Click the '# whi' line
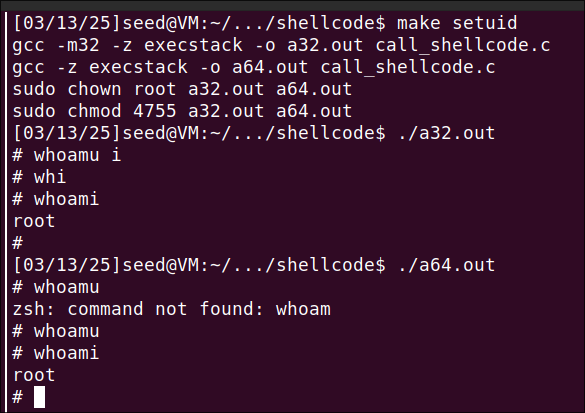 pos(40,177)
